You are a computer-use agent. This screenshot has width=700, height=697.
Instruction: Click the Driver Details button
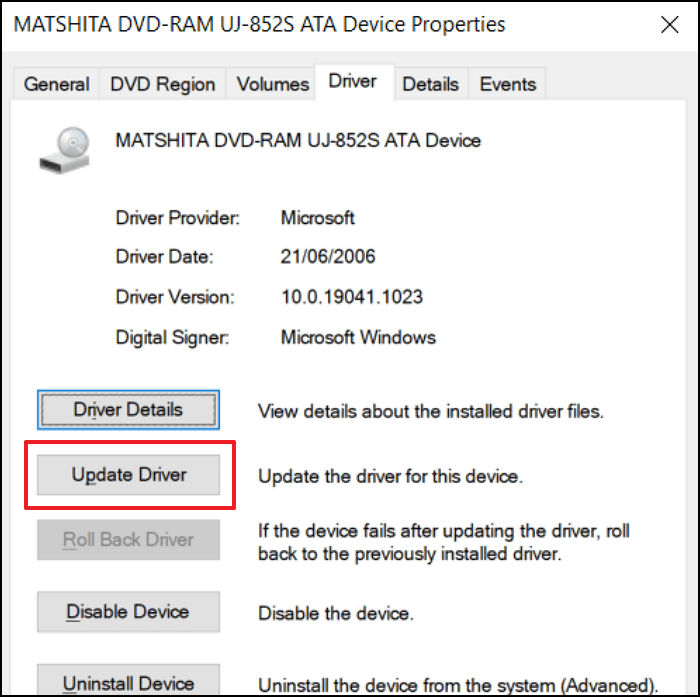pos(128,410)
